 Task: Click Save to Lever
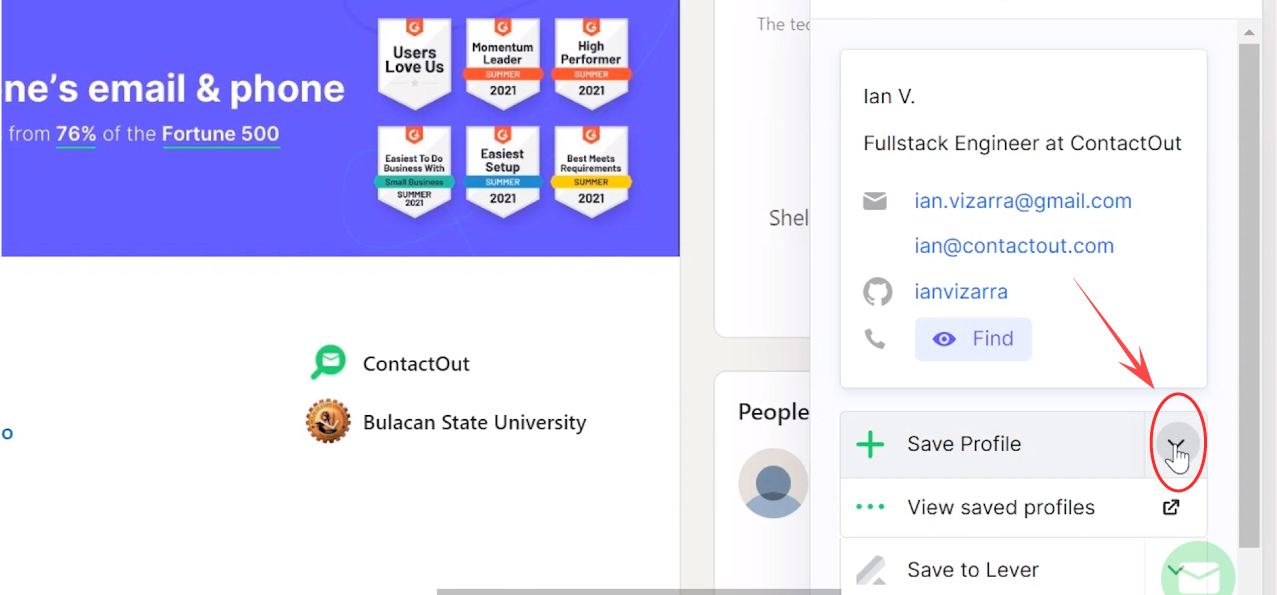(x=992, y=570)
